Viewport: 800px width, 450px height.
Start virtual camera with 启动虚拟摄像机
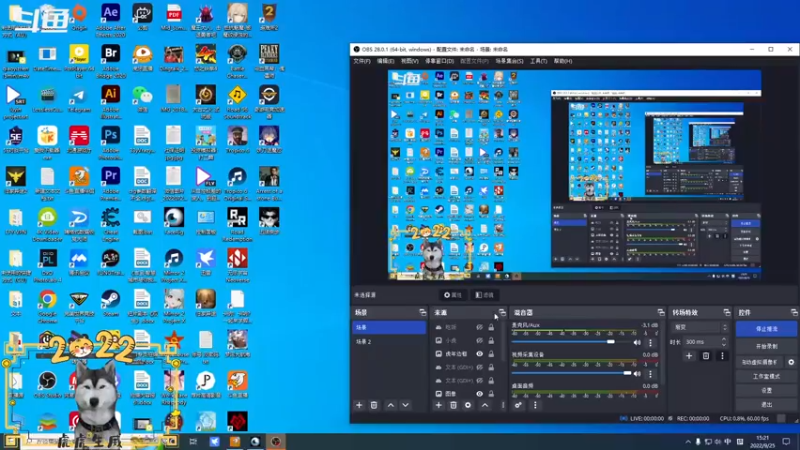tap(760, 362)
